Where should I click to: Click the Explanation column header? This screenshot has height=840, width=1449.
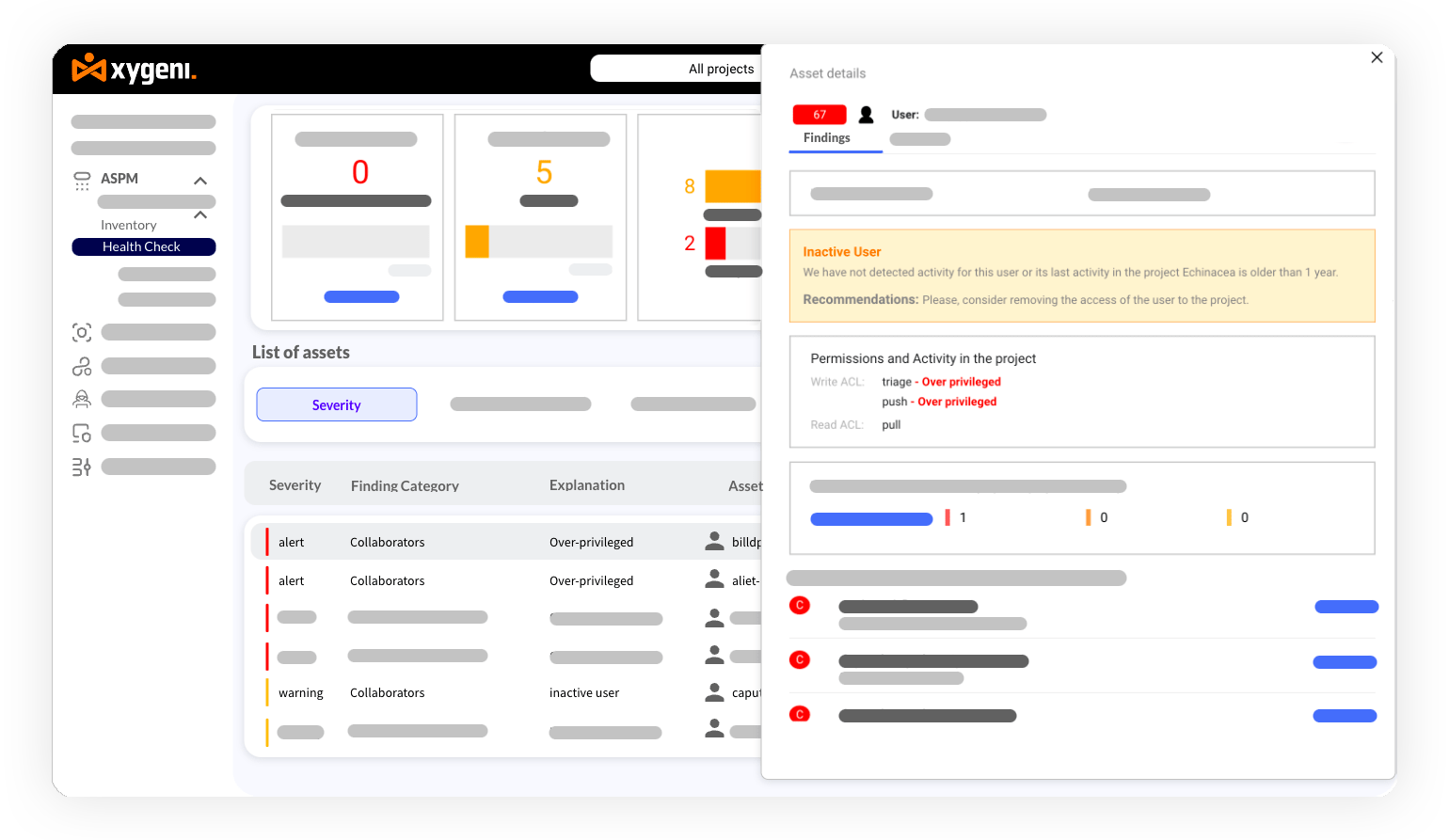point(587,485)
